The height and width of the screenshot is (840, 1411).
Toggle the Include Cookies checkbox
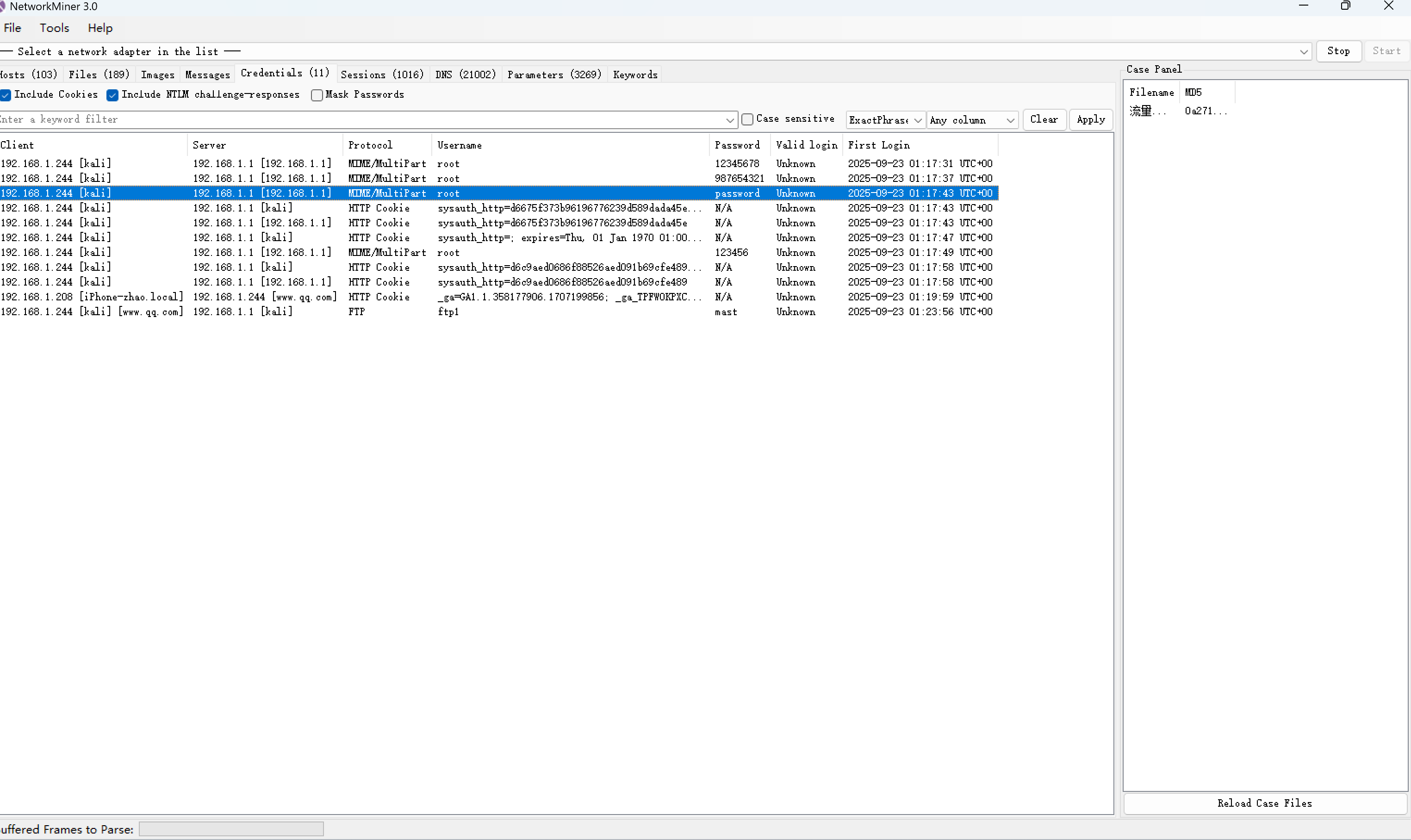click(x=6, y=95)
